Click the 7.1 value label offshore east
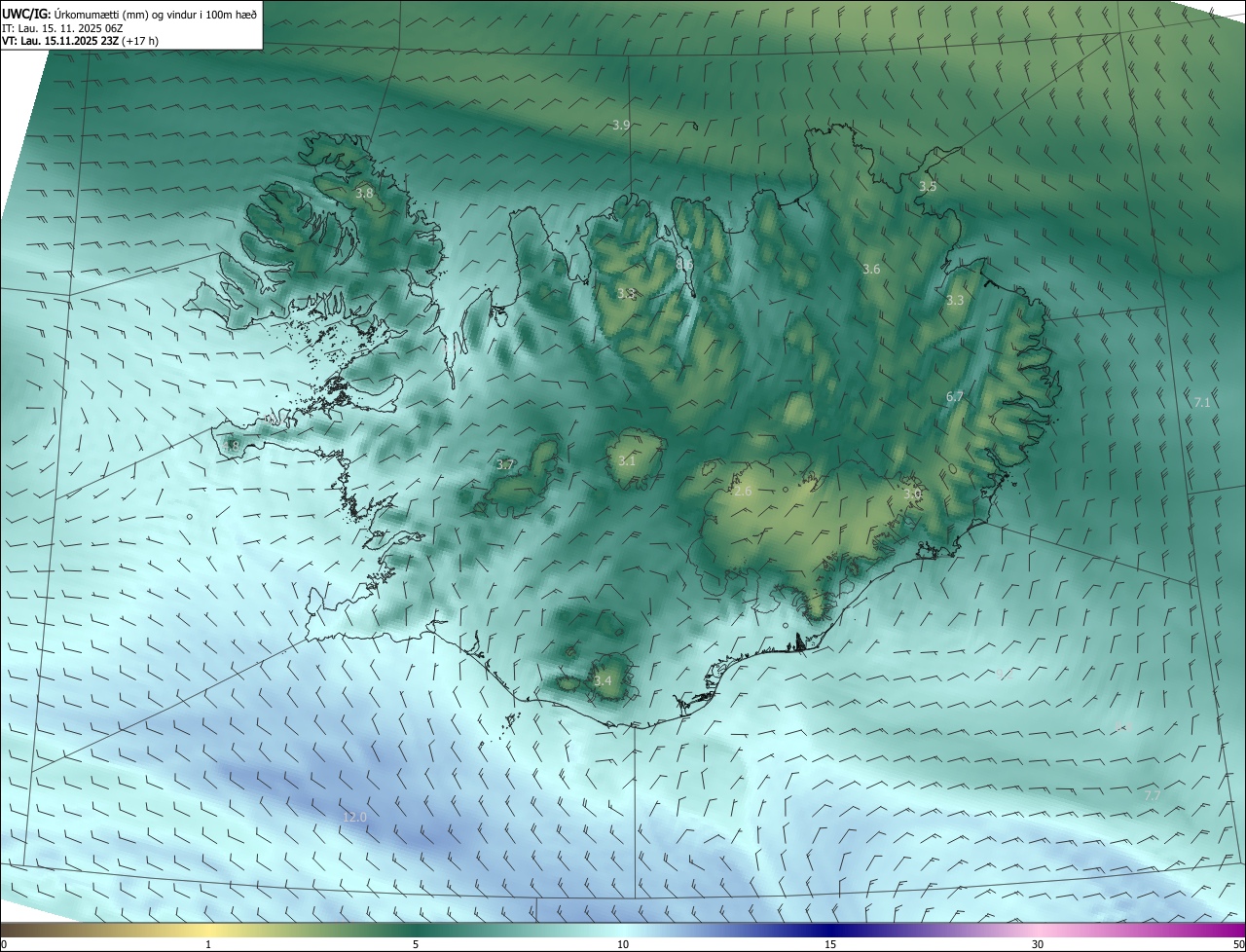Viewport: 1246px width, 952px height. pos(1202,402)
